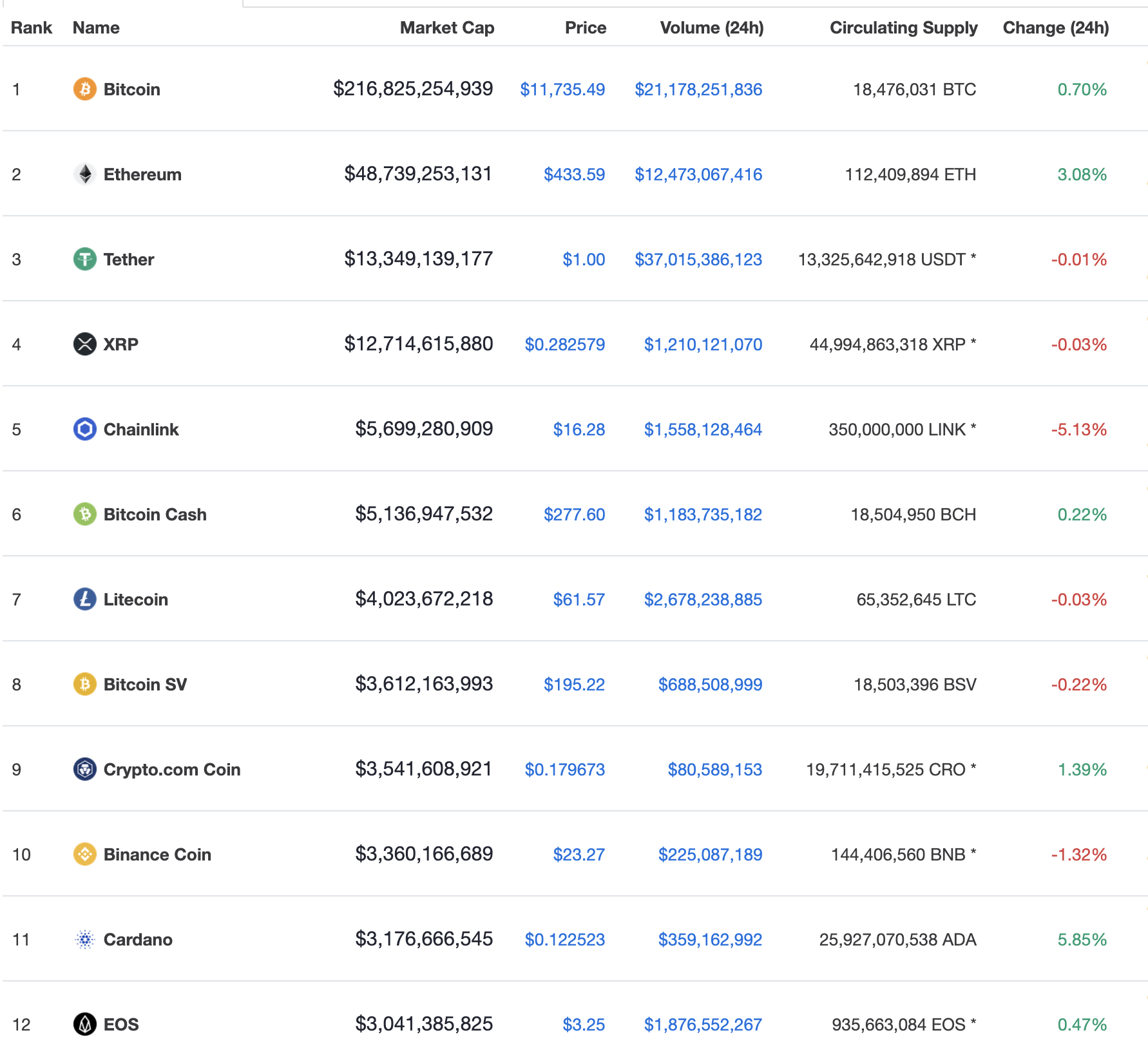Click the Litecoin blue icon
Screen dimensions: 1148x1055
tap(84, 599)
